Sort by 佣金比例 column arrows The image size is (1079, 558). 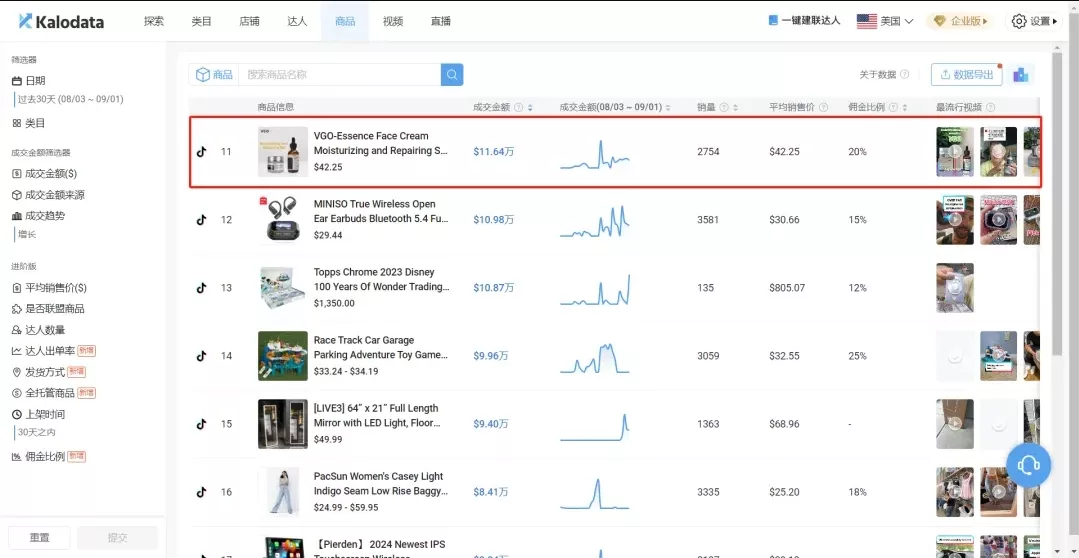904,107
